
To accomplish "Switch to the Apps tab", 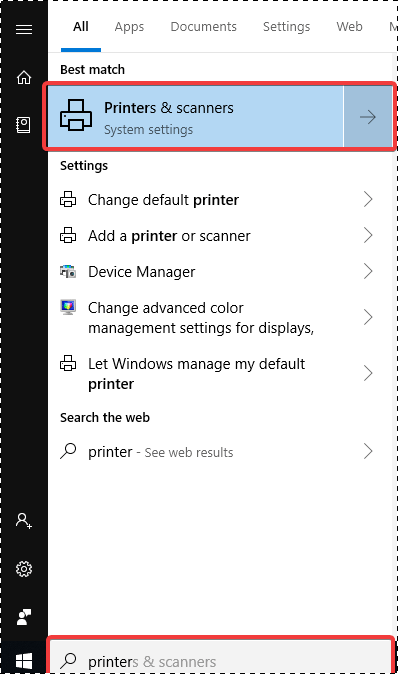I will click(129, 27).
